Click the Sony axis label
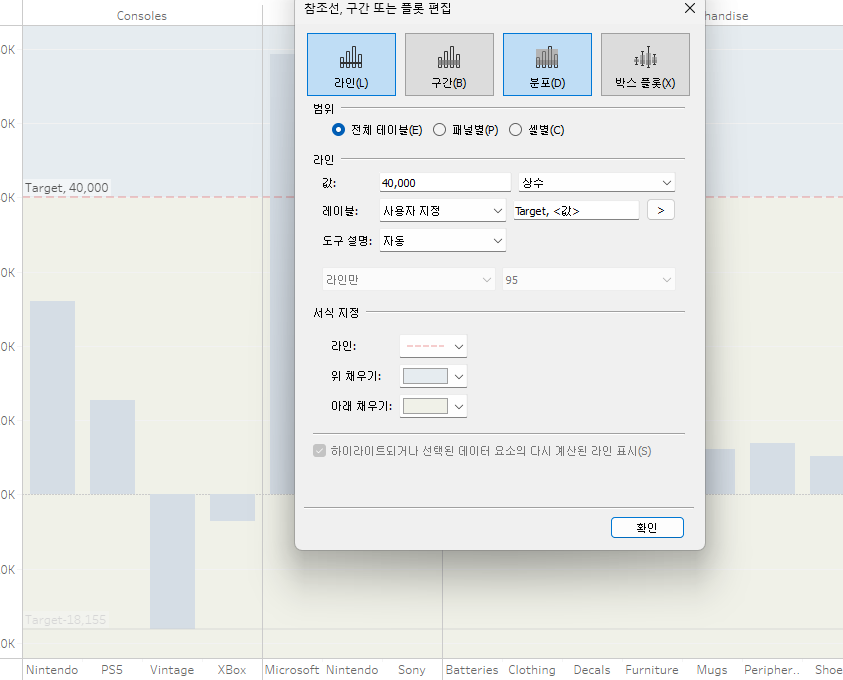 pyautogui.click(x=412, y=670)
